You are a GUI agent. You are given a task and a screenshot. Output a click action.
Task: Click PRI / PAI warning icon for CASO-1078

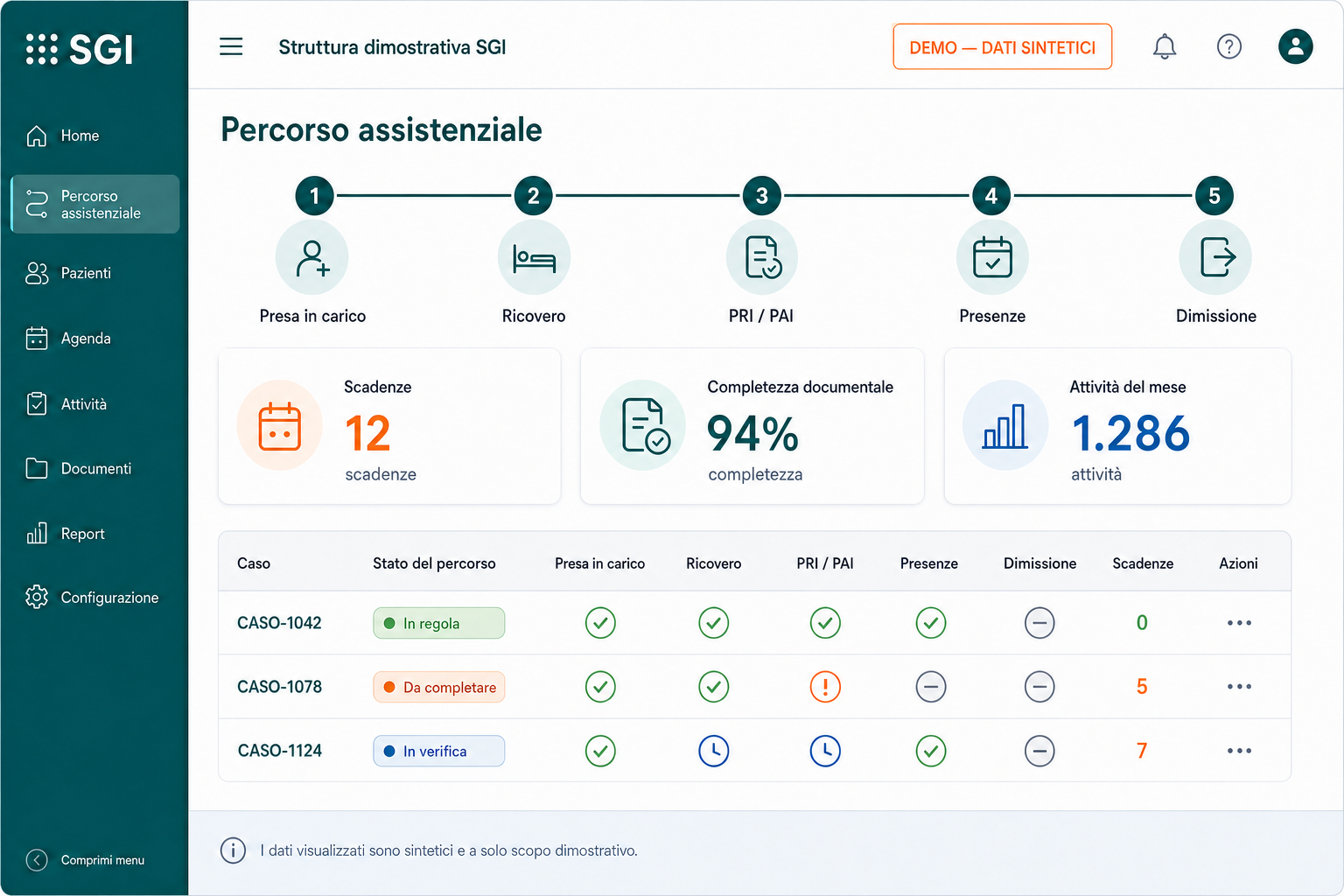pos(825,687)
